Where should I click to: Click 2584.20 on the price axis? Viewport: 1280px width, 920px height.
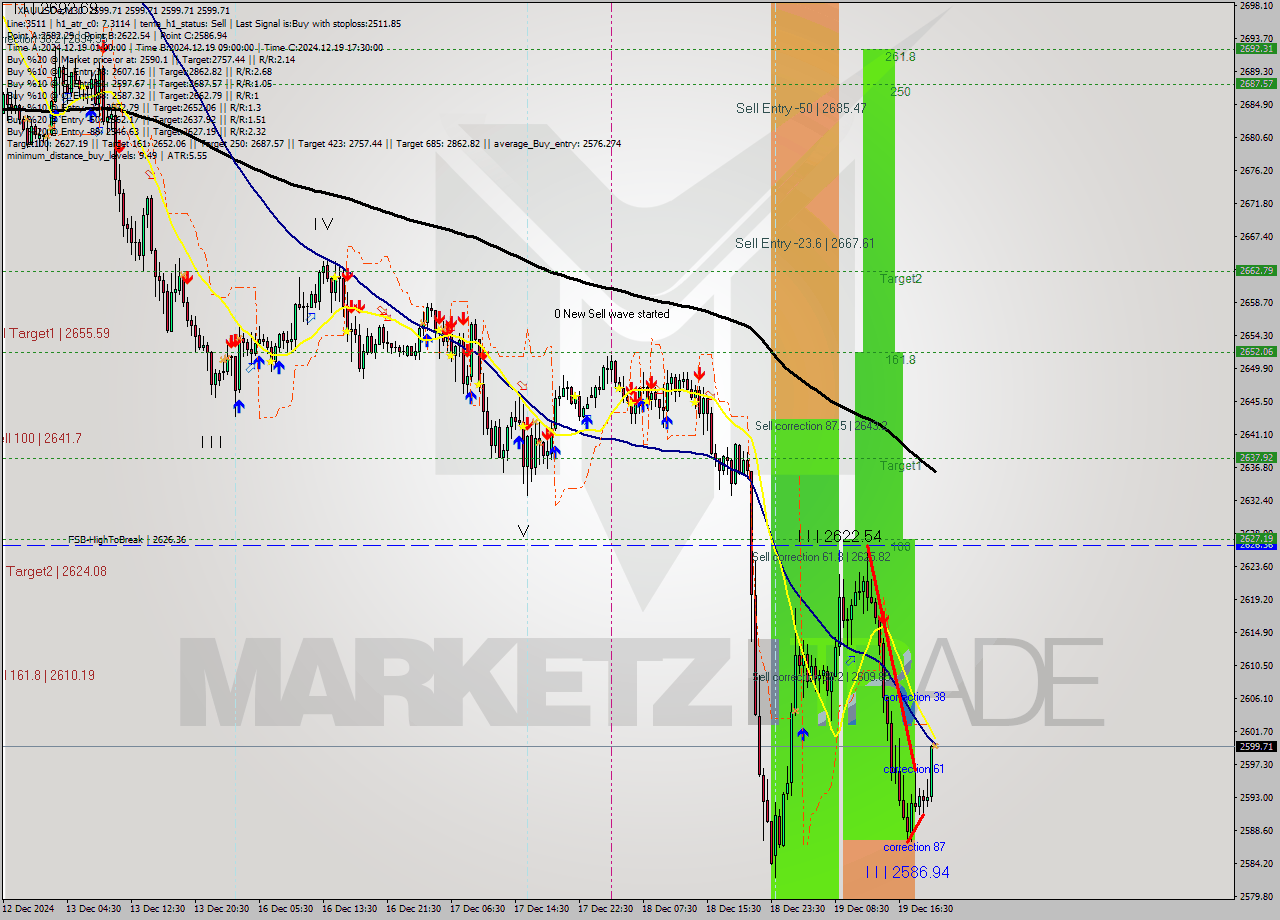tap(1256, 863)
